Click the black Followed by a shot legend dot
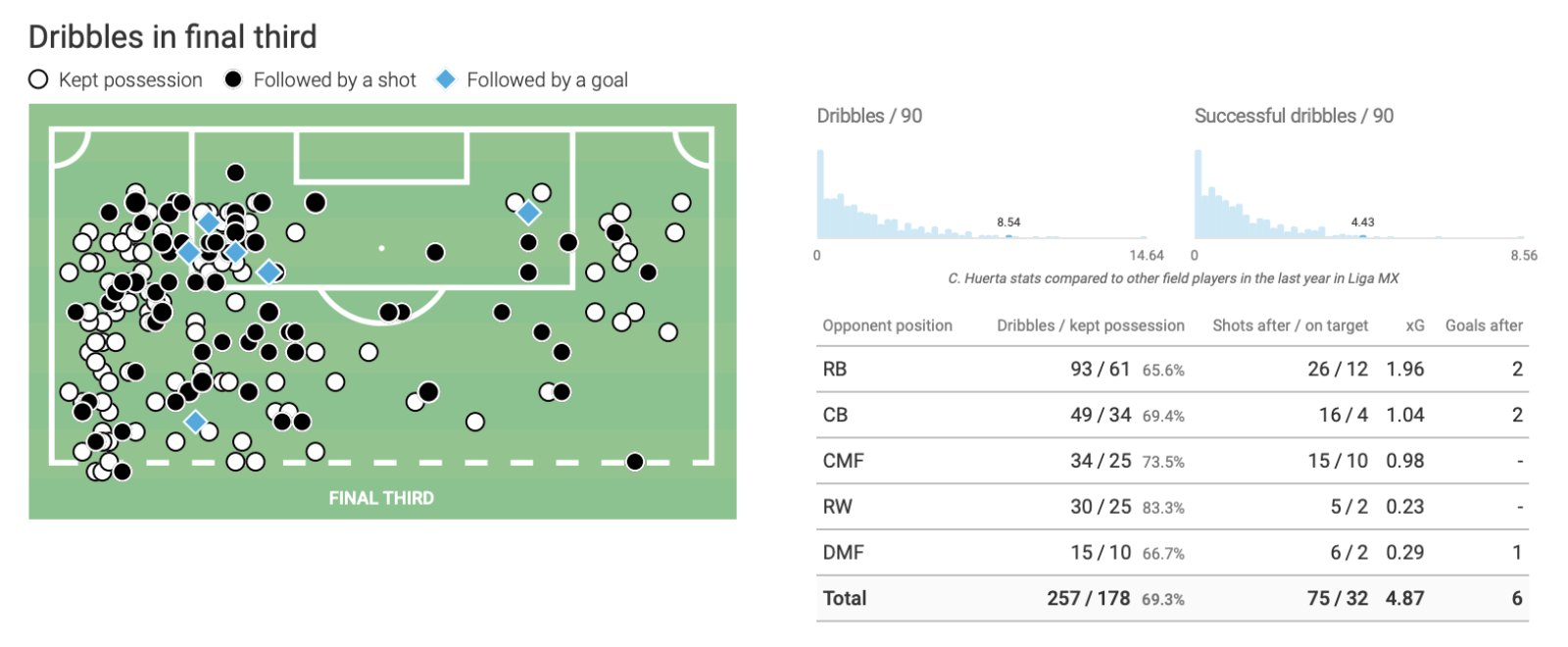 (233, 79)
